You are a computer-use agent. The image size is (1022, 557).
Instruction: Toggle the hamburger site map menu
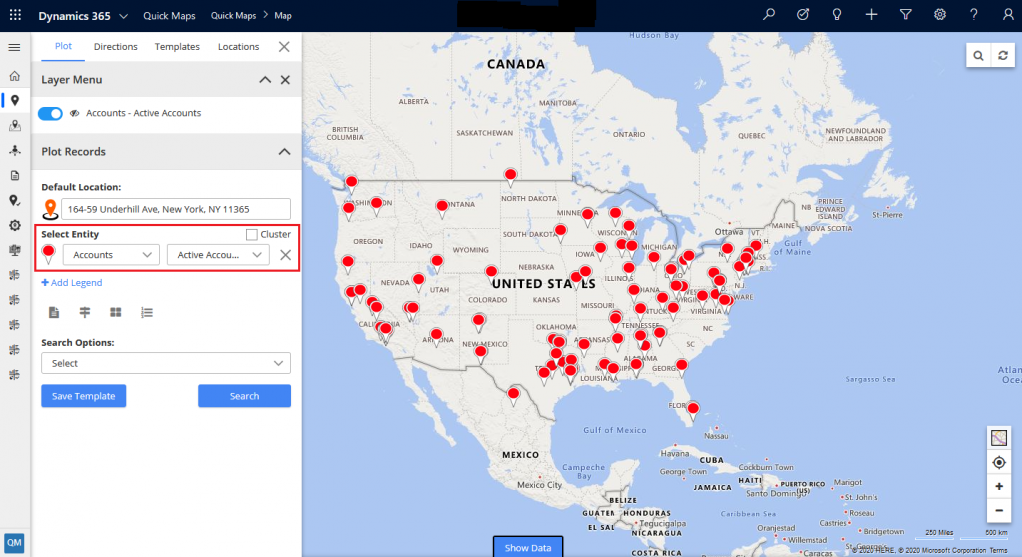tap(14, 48)
